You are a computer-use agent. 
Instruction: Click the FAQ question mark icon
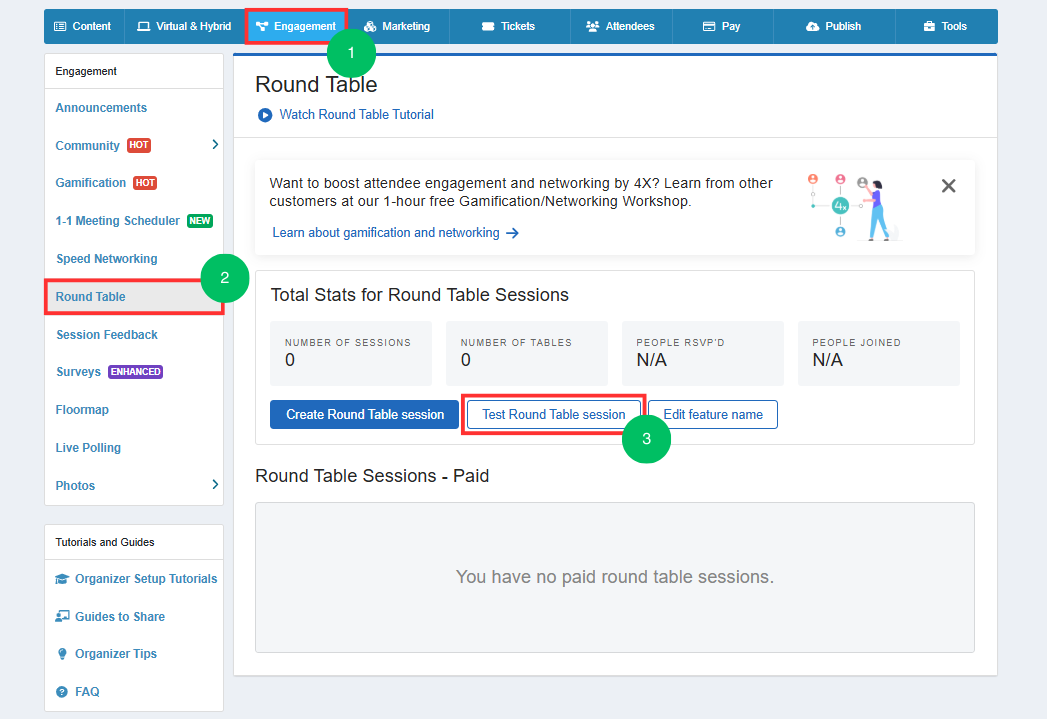tap(62, 692)
